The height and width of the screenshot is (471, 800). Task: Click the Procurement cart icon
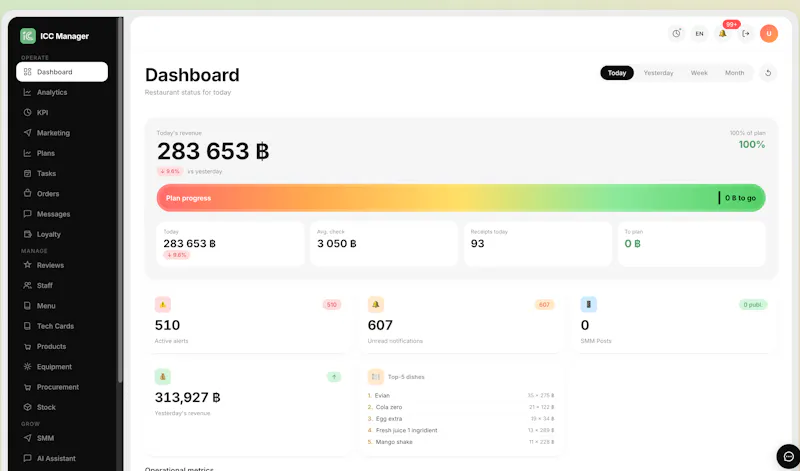point(28,387)
